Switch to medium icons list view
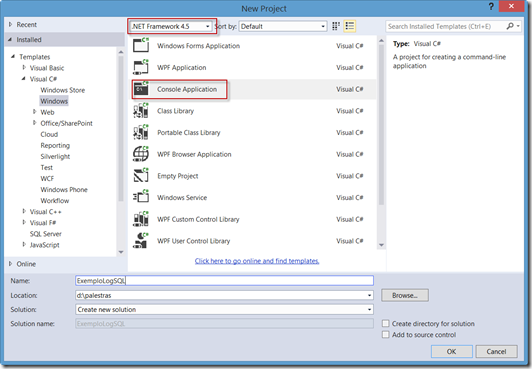 pyautogui.click(x=350, y=26)
